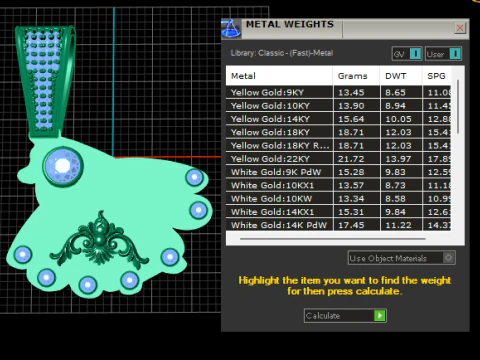The image size is (480, 360).
Task: Click the green arrow on Calculate
Action: click(x=380, y=315)
